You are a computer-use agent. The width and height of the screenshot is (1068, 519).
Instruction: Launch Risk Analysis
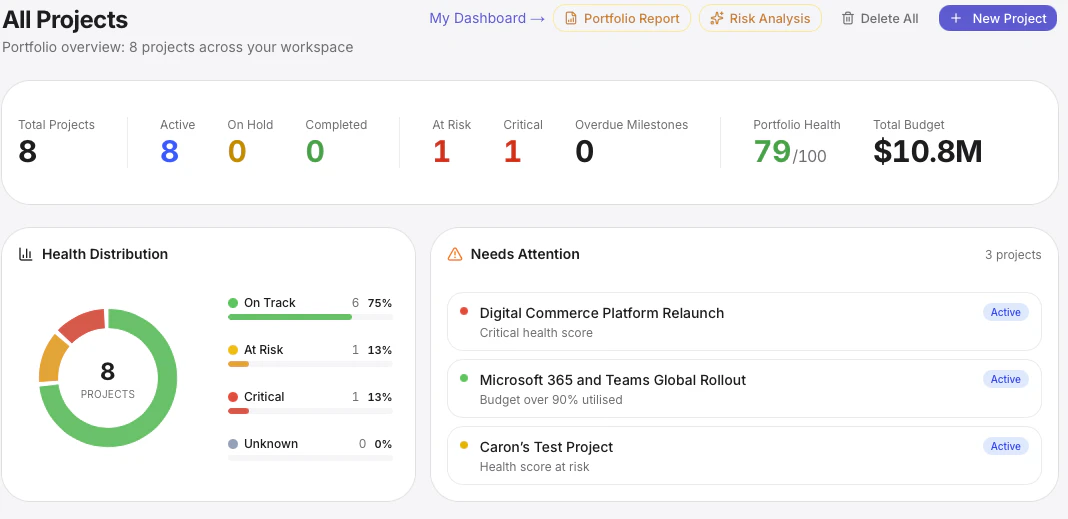pos(760,18)
